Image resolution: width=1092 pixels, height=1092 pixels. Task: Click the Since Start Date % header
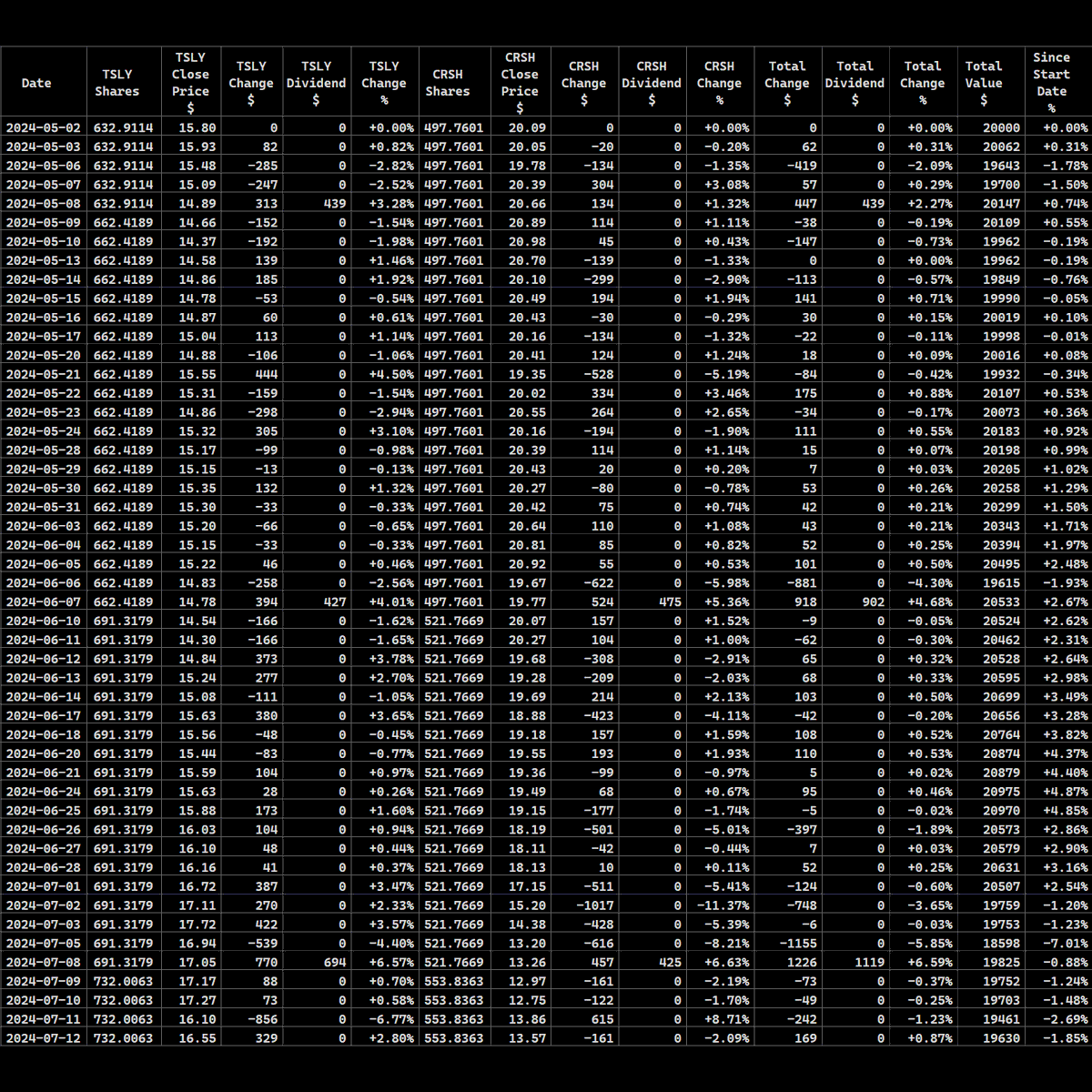pyautogui.click(x=1051, y=83)
